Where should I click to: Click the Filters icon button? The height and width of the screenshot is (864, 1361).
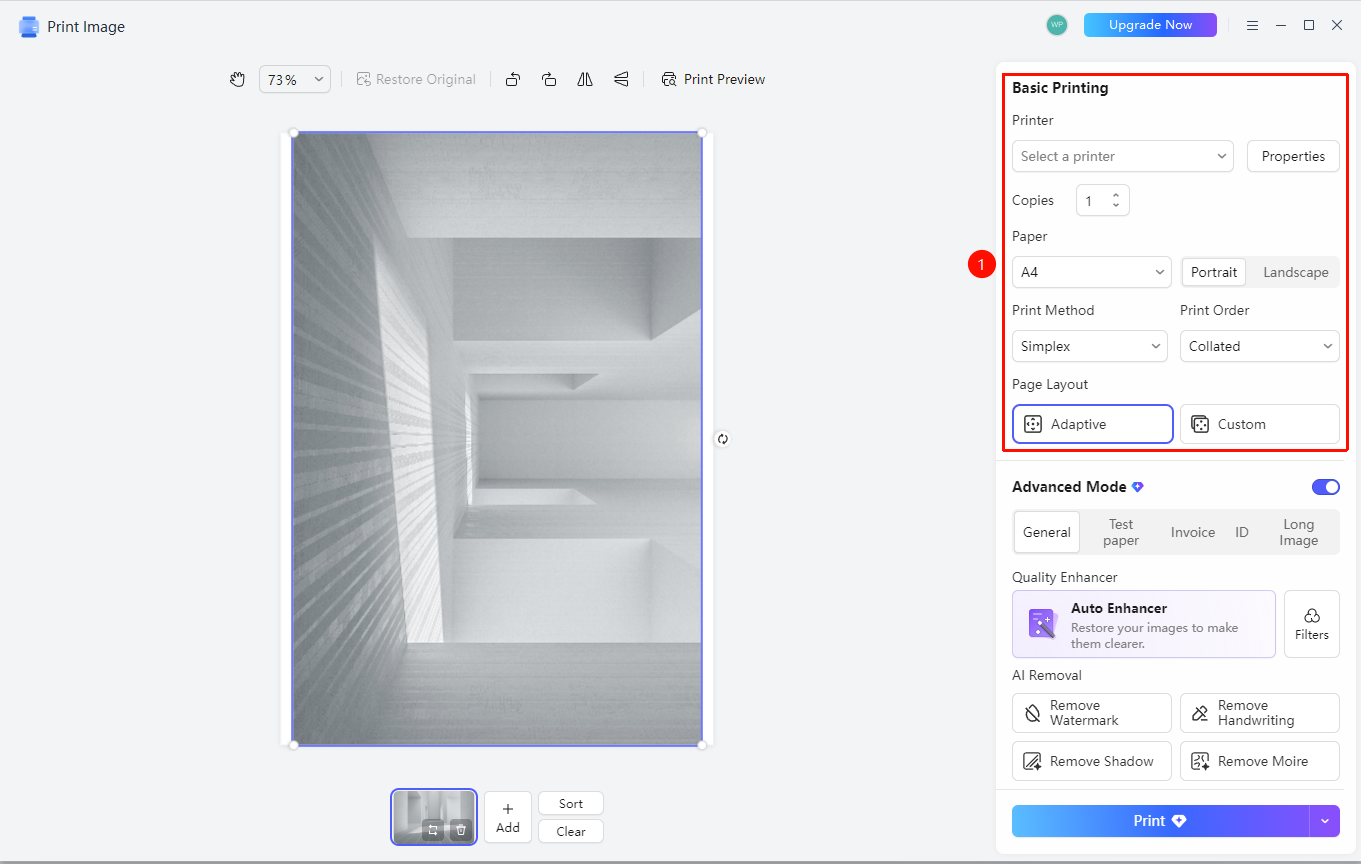point(1312,624)
